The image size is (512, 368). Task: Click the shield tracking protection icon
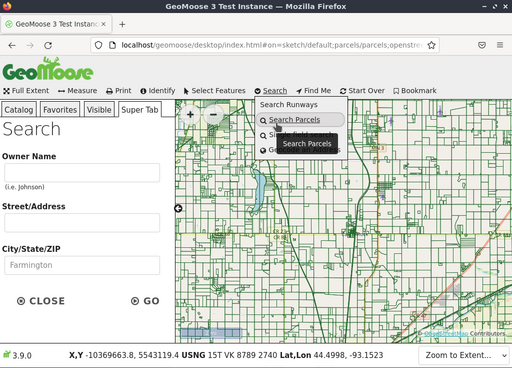[x=98, y=45]
